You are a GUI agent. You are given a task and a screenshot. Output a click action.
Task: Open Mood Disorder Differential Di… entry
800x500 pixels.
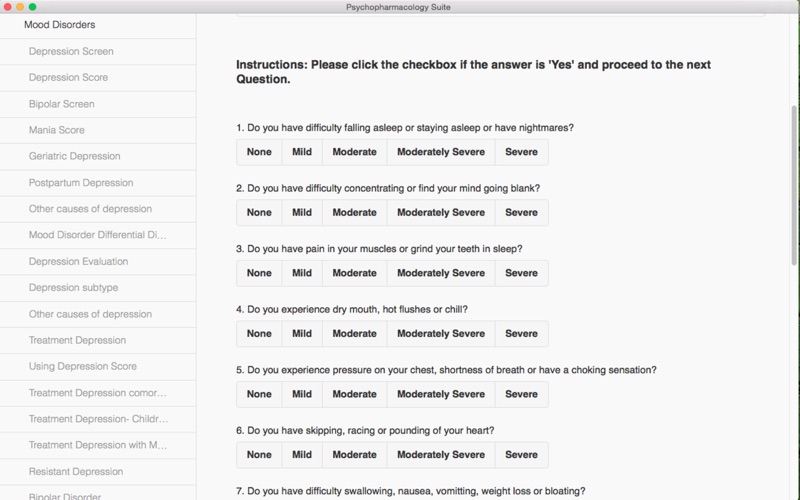98,235
